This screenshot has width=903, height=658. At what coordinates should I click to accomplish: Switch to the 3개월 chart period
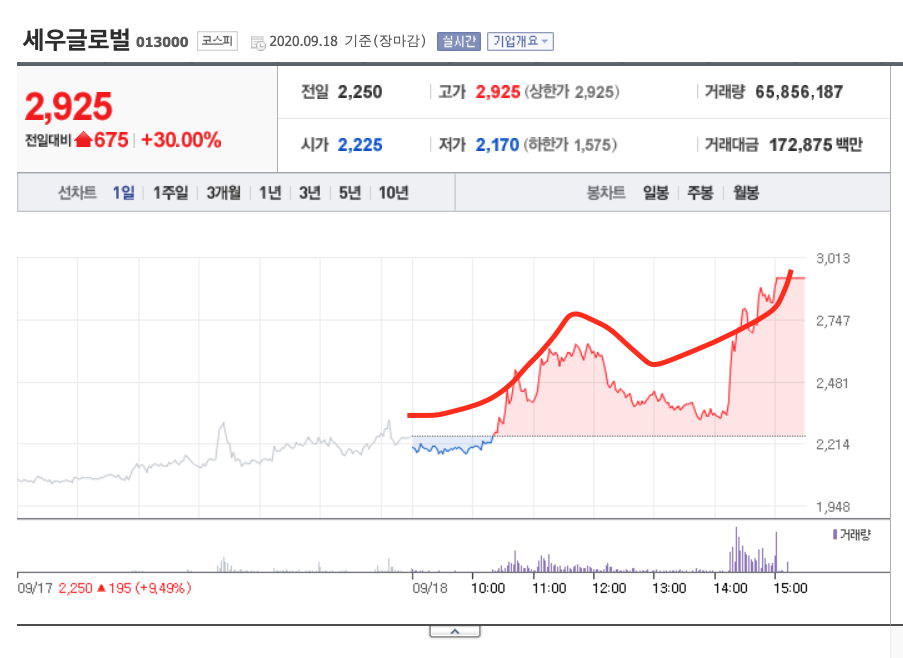coord(223,193)
